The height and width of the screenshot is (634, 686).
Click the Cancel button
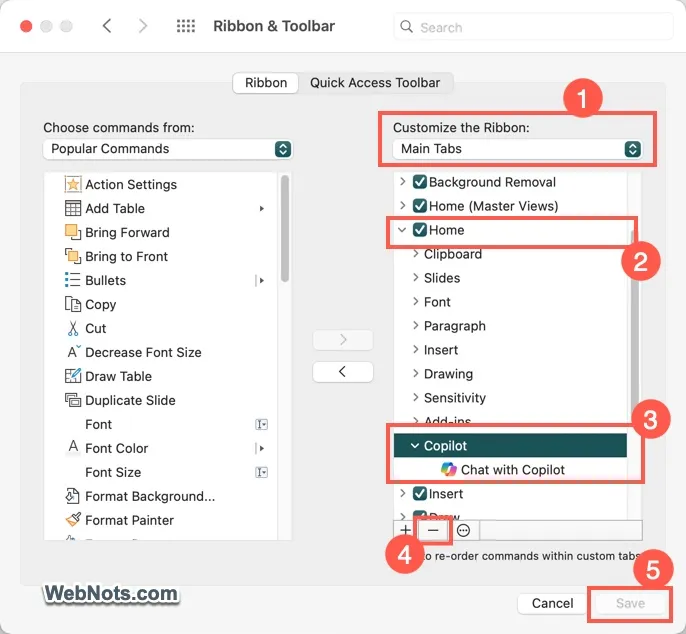pos(552,603)
